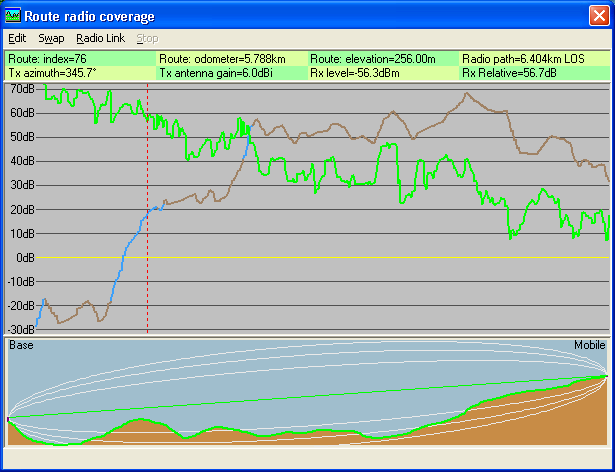Click the Mobile label in terrain profile
Image resolution: width=615 pixels, height=472 pixels.
[590, 345]
